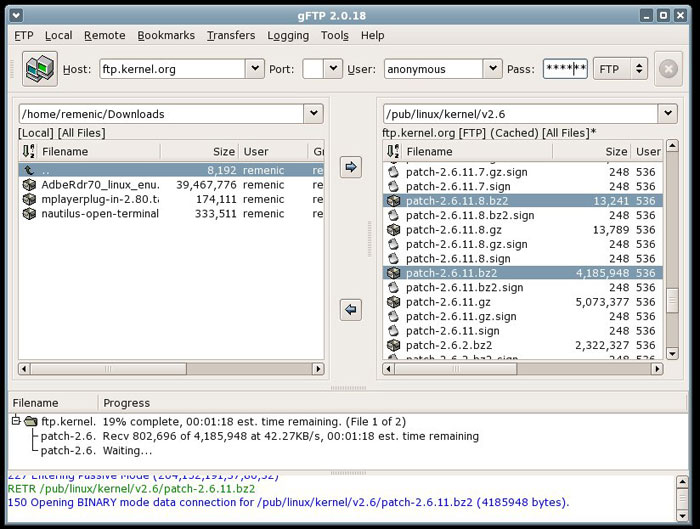Open the Remote menu
The image size is (700, 529).
[104, 35]
